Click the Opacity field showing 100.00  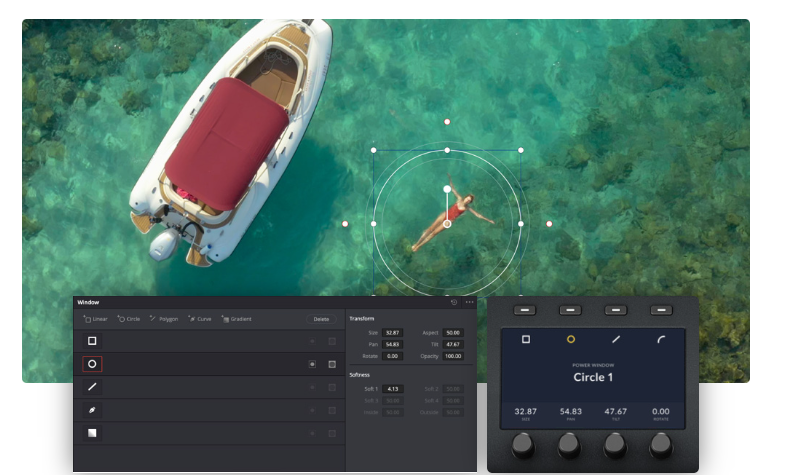point(453,356)
